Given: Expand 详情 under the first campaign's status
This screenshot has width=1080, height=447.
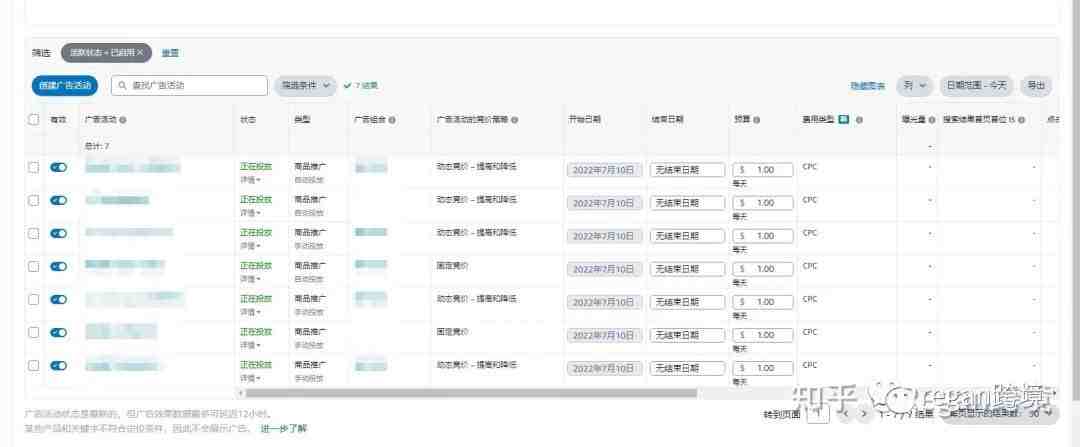Looking at the screenshot, I should pos(245,180).
